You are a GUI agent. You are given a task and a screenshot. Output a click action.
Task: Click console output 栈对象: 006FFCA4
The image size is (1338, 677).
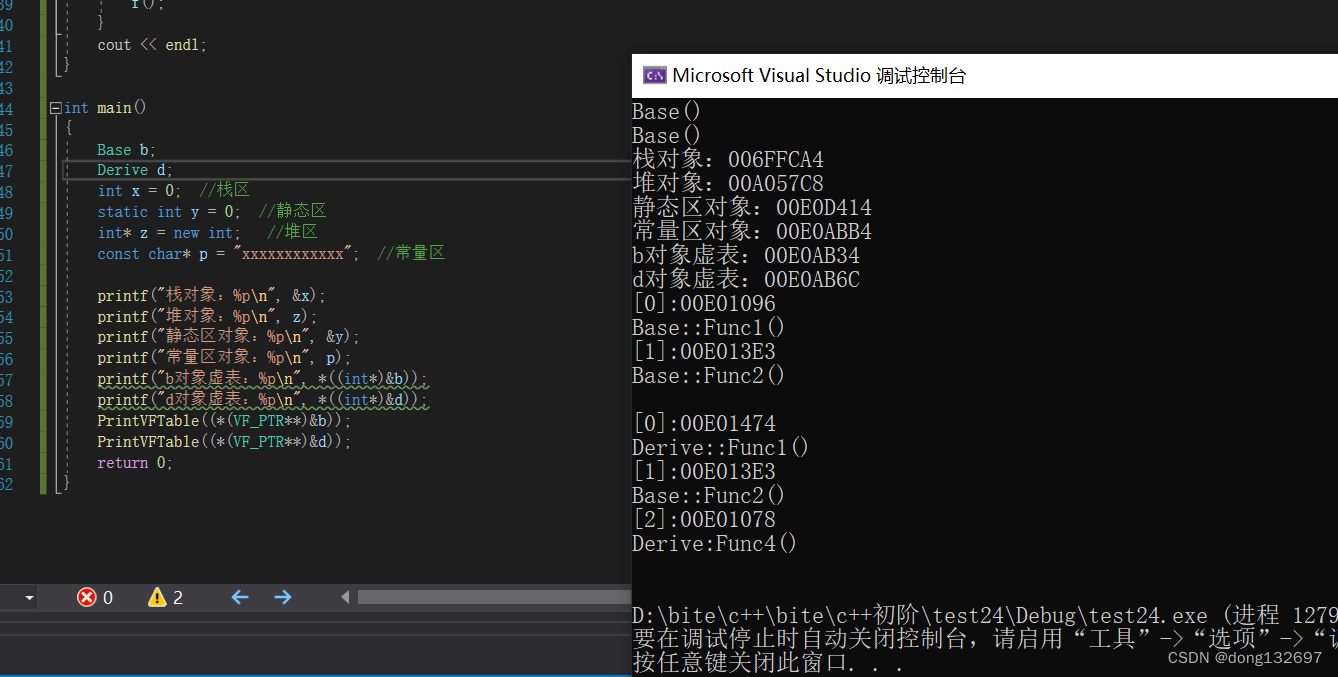[728, 160]
